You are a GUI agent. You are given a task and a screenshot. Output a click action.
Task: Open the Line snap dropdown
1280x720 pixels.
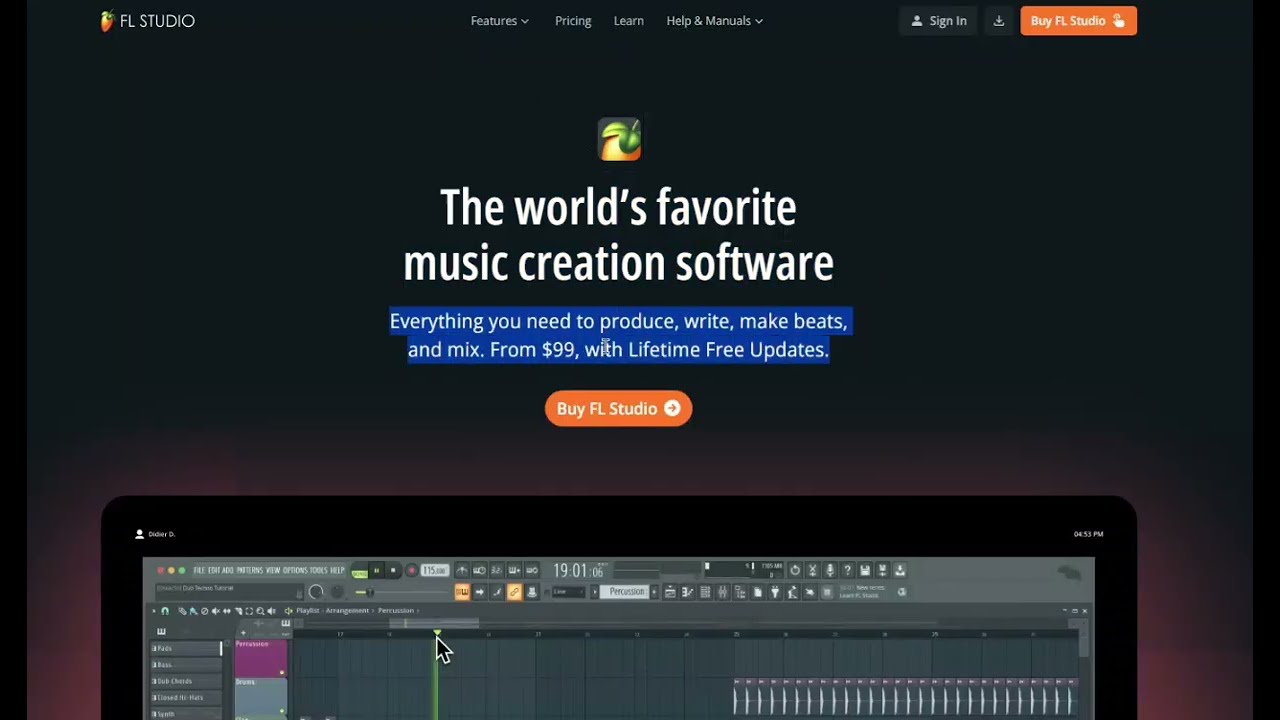567,592
